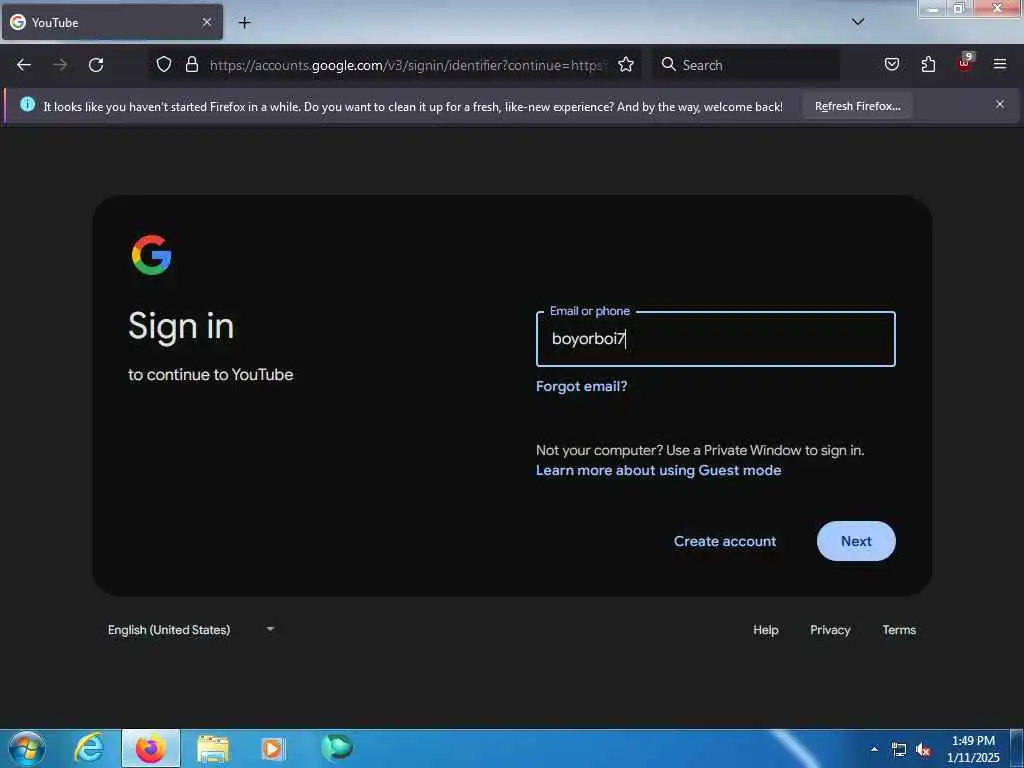Open the Privacy link
Screen dimensions: 1024x768
[830, 630]
